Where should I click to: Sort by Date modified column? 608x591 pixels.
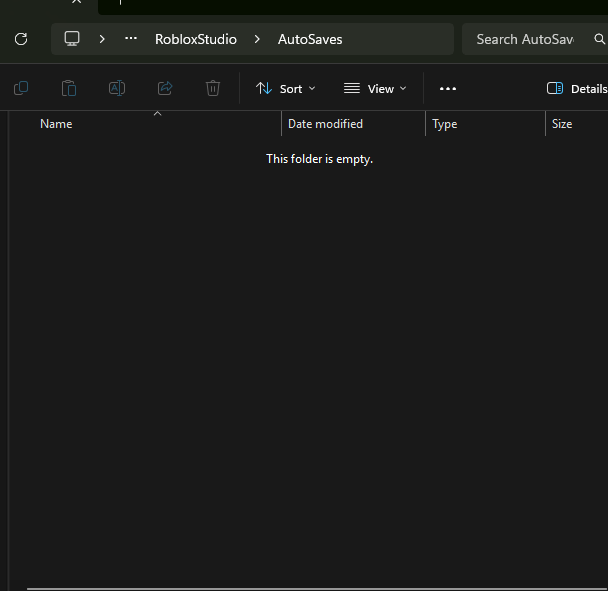coord(353,124)
